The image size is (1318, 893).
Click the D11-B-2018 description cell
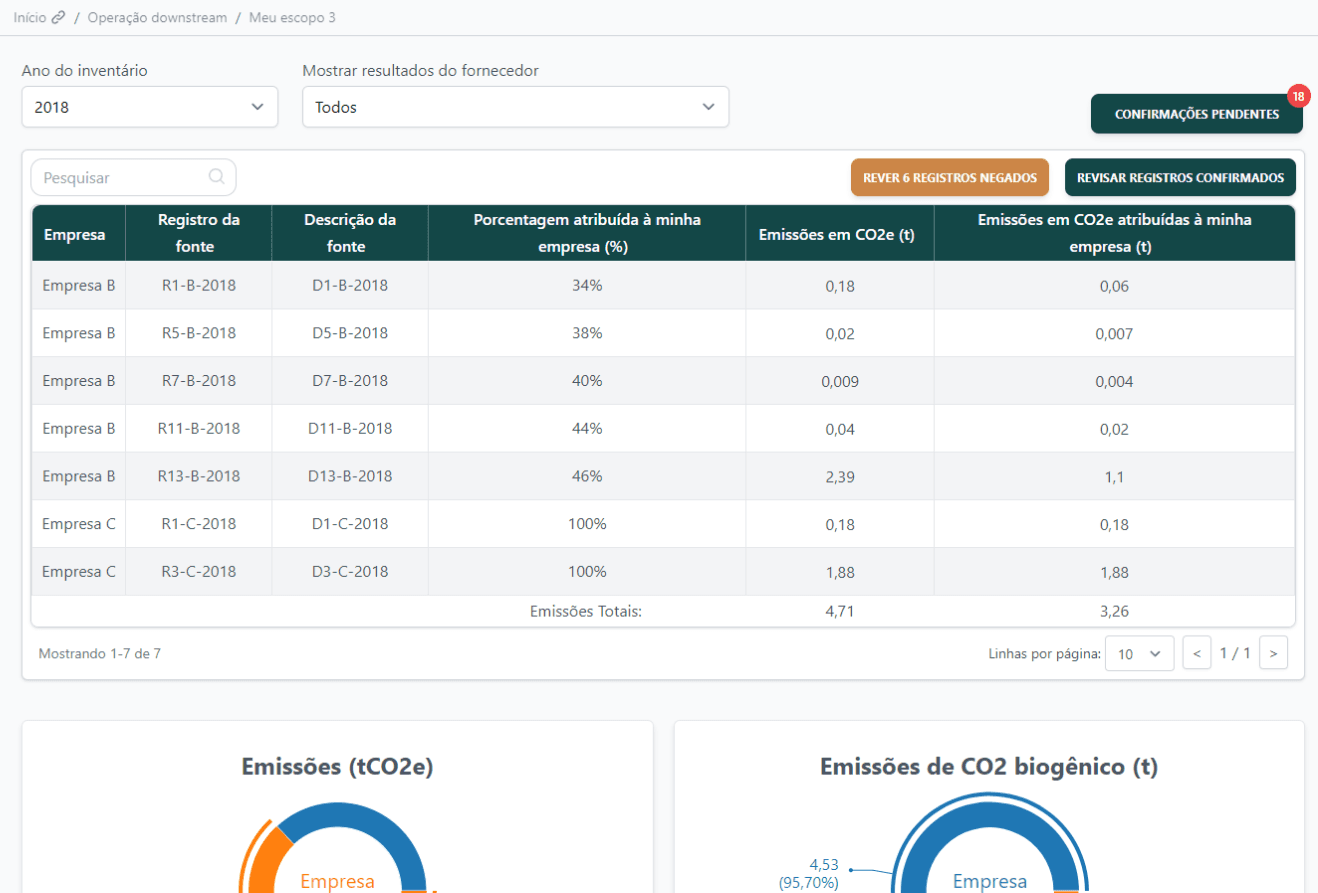click(350, 428)
